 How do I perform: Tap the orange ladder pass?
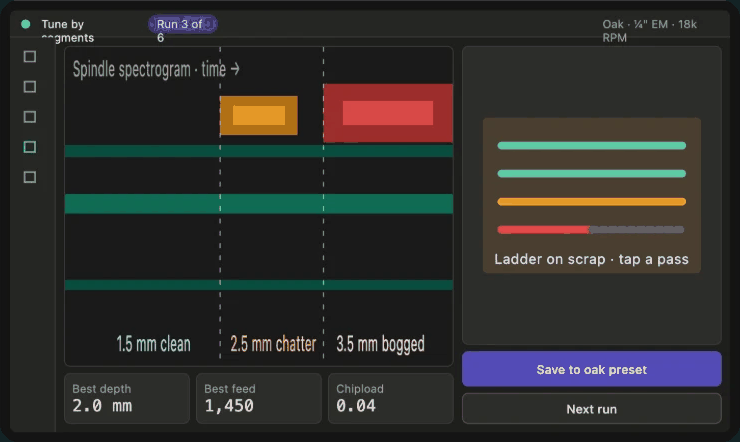tap(591, 202)
